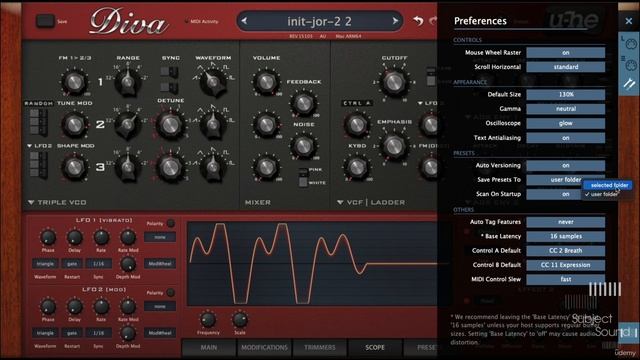Click oscillator 1 RANGE knob
This screenshot has width=640, height=360.
tap(128, 82)
